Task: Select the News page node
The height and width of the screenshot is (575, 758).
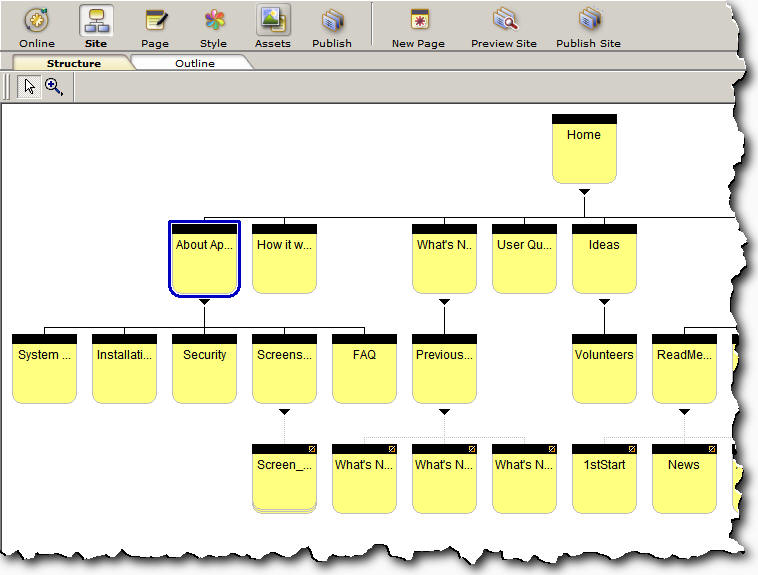Action: pos(684,479)
